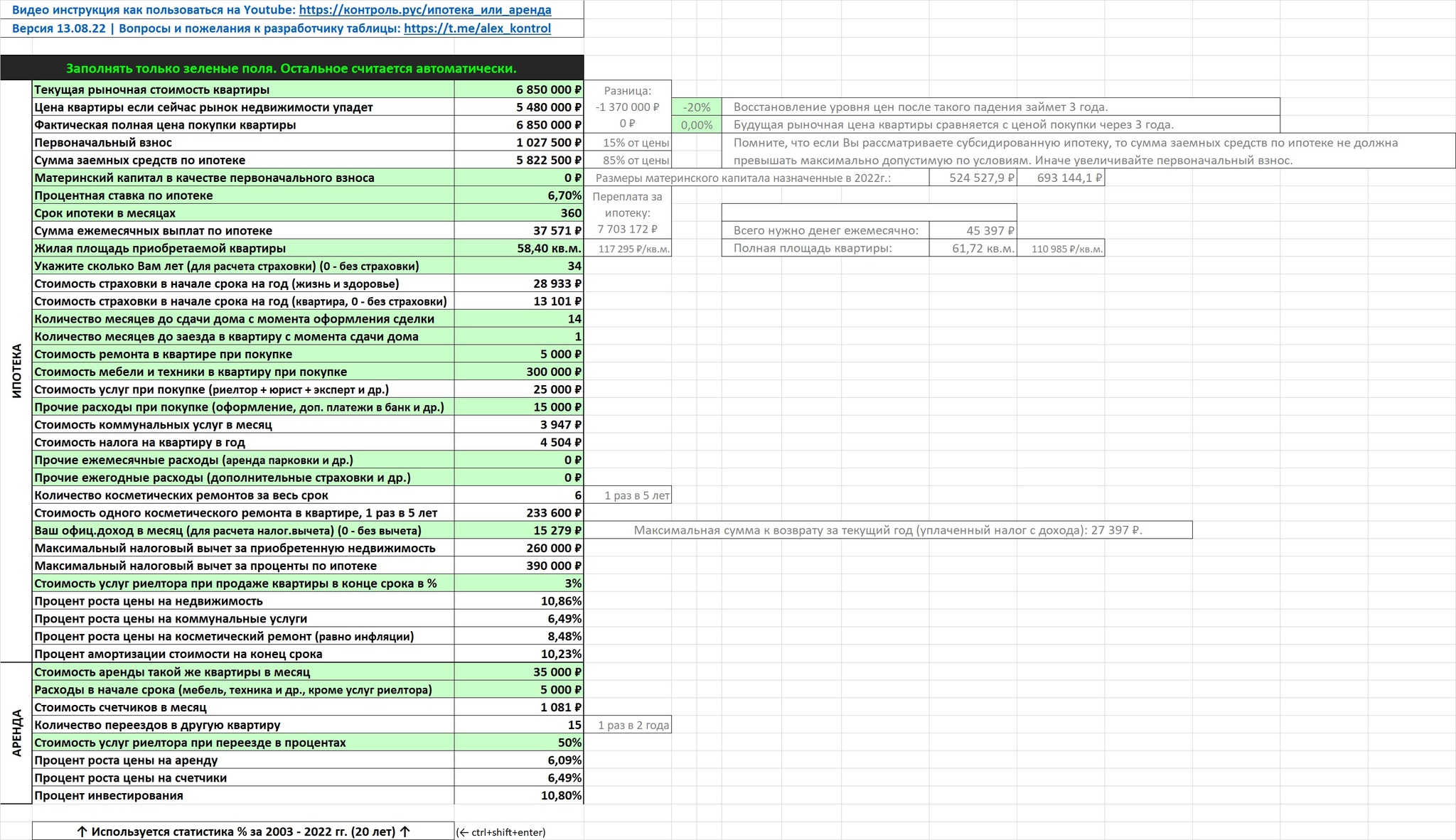Viewport: 1456px width, 840px height.
Task: Select maternity capital amount 693 144,1 ₽
Action: [1061, 178]
